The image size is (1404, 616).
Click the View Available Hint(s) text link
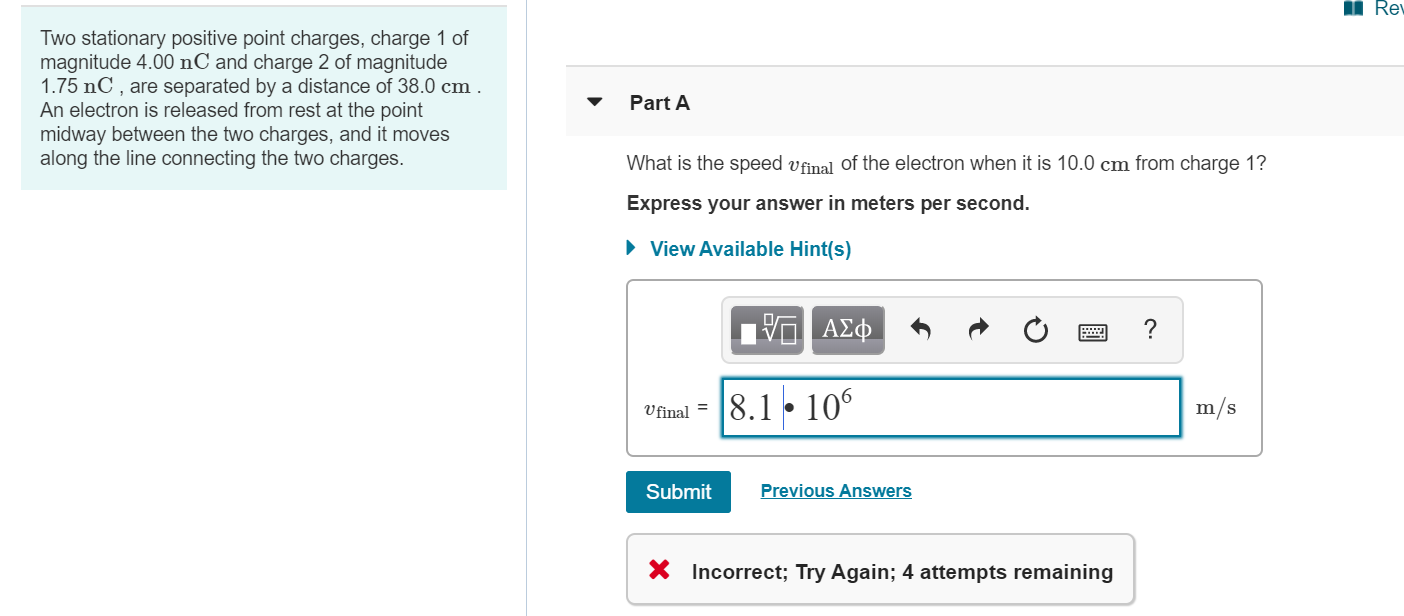pos(750,249)
